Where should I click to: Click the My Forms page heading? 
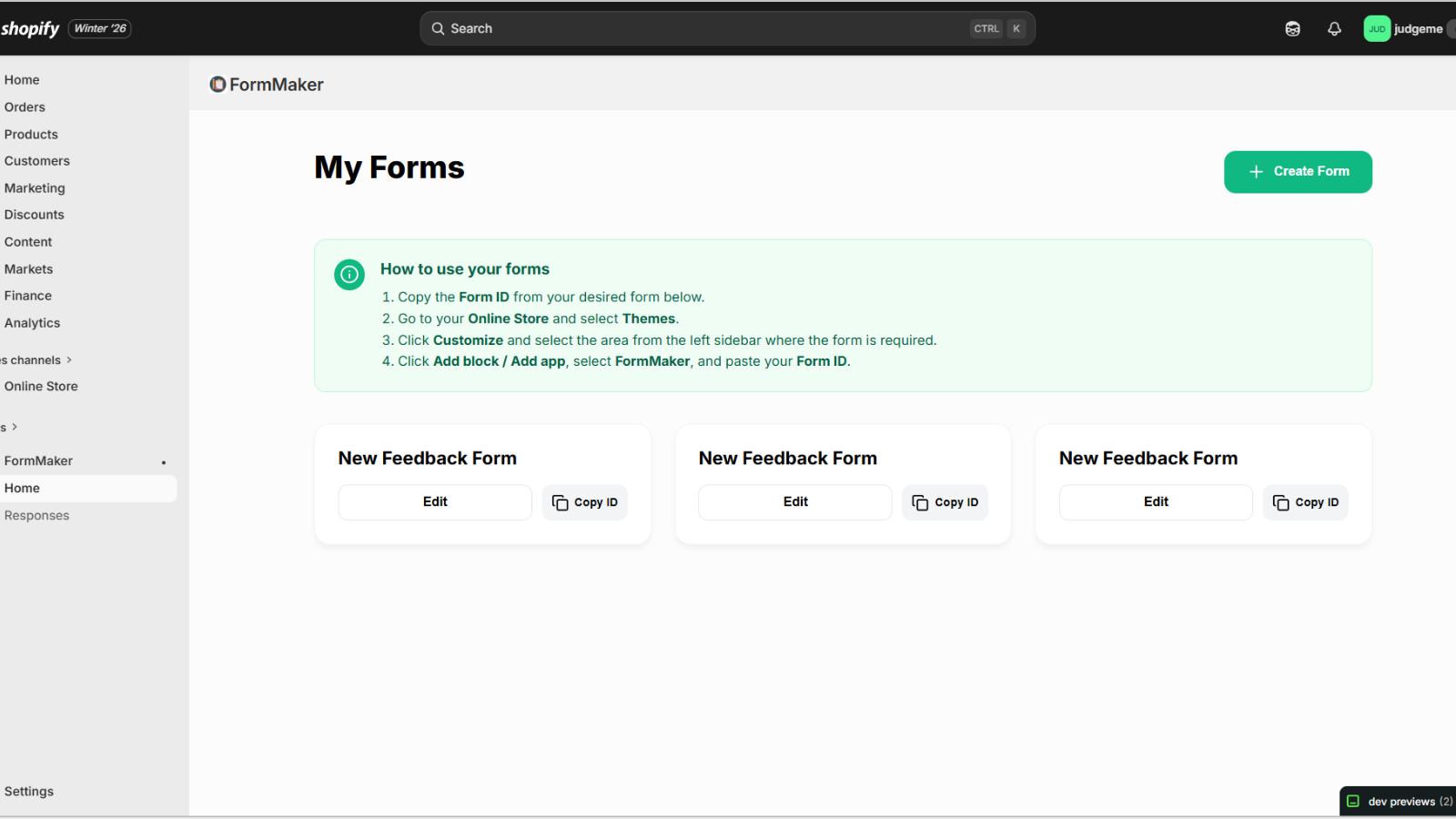(389, 168)
